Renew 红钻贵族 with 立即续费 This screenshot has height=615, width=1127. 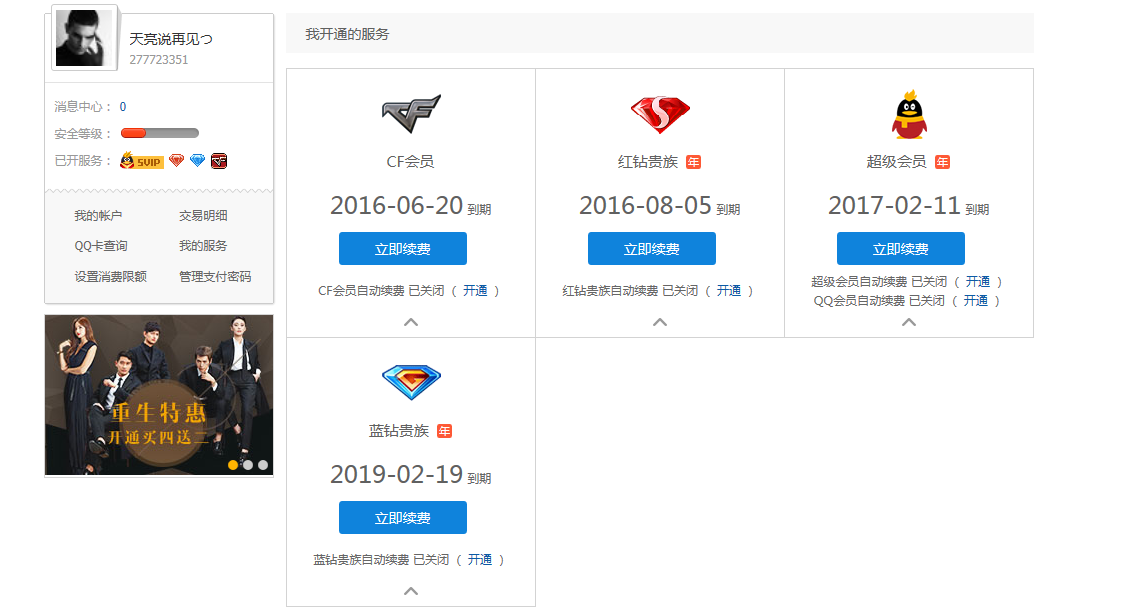(652, 249)
